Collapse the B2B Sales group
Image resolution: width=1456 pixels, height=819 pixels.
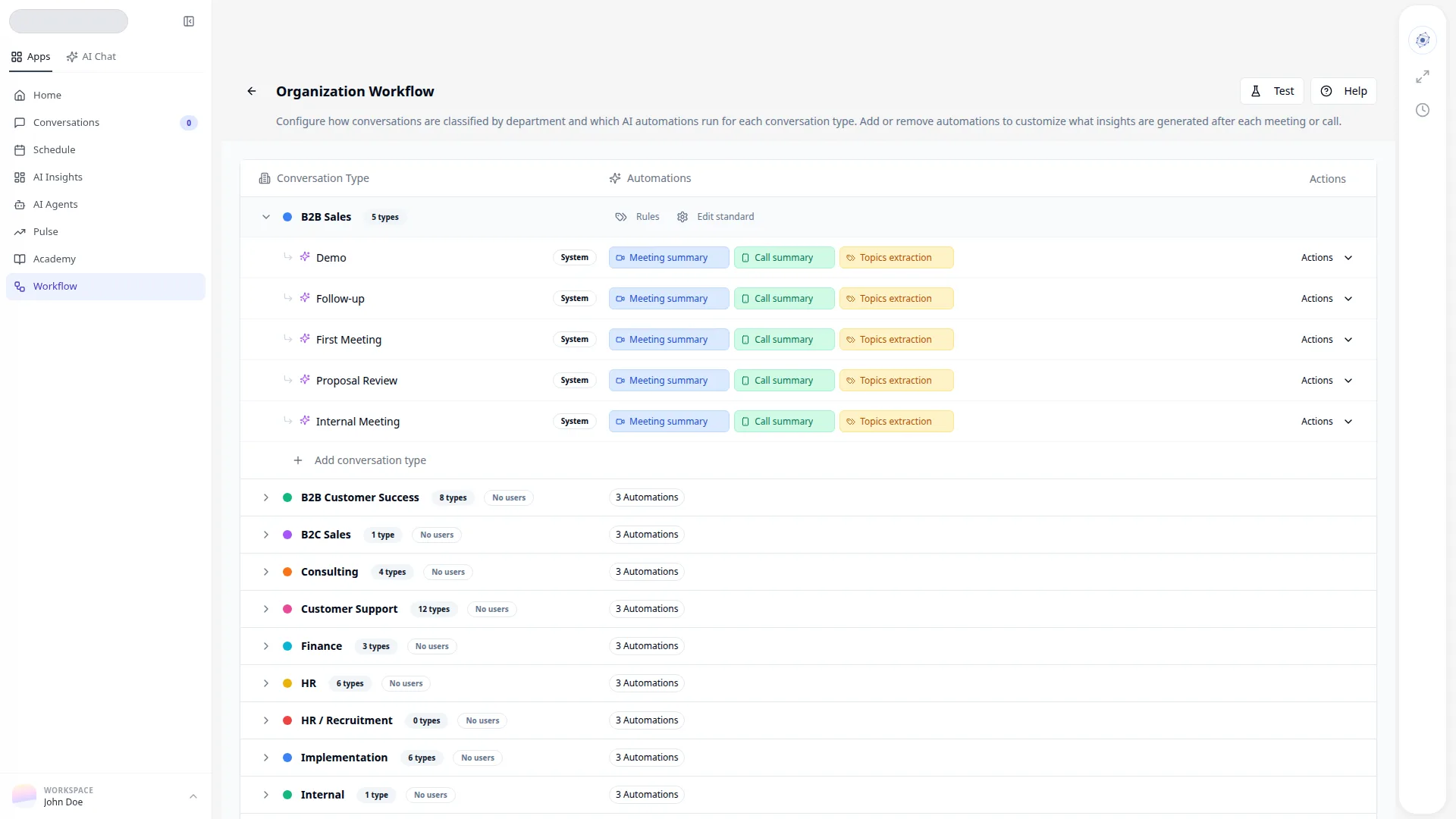266,217
